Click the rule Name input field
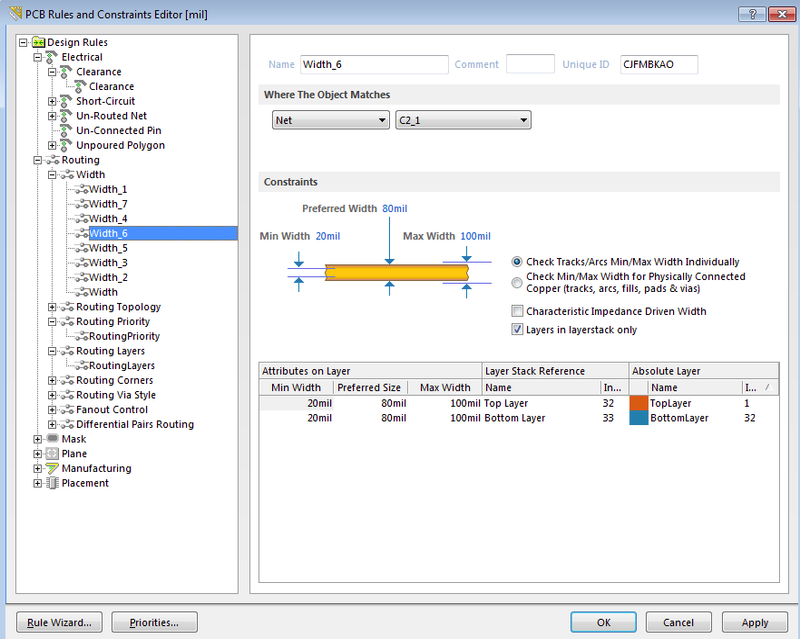This screenshot has height=639, width=800. click(x=373, y=65)
